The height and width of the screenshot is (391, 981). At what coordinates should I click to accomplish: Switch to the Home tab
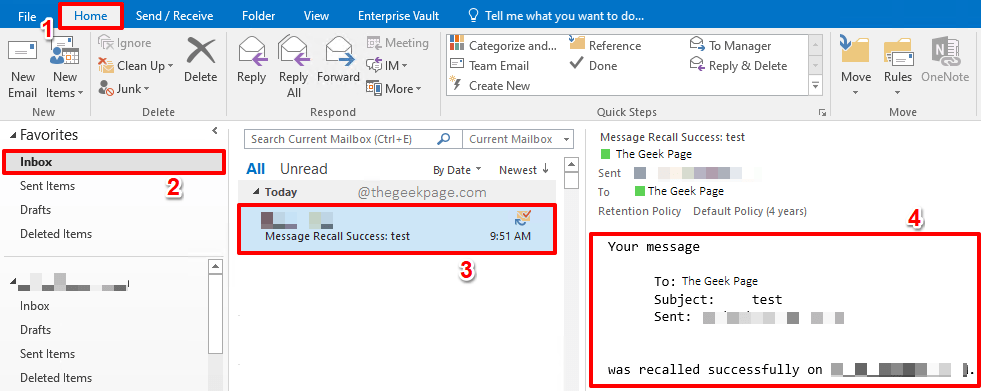click(x=91, y=16)
